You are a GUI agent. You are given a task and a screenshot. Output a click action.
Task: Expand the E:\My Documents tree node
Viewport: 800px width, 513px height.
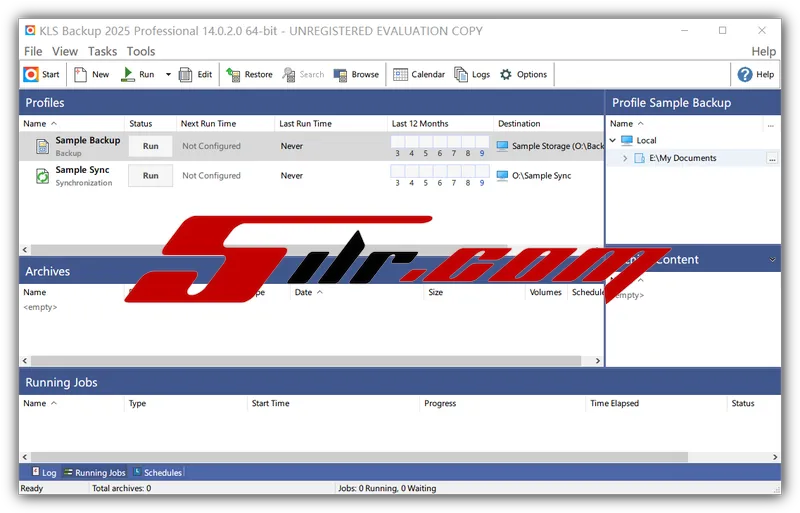tap(625, 158)
